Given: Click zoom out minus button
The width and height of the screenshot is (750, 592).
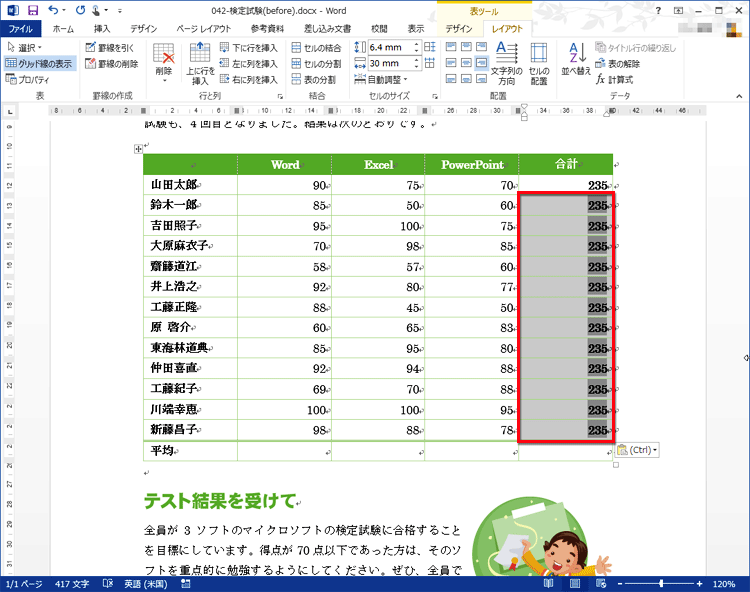Looking at the screenshot, I should pos(620,584).
